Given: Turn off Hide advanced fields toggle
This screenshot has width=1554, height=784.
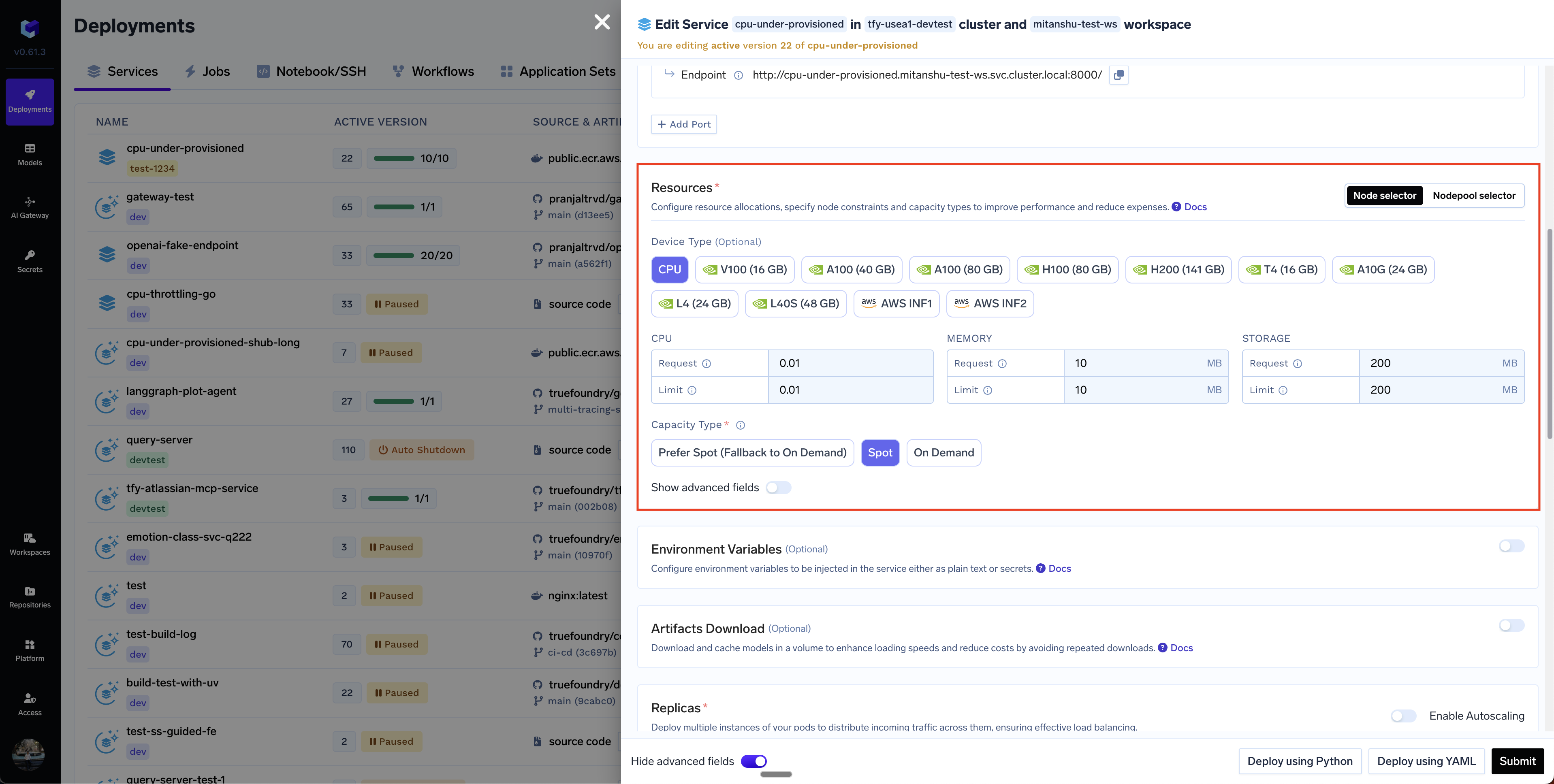Looking at the screenshot, I should pos(754,761).
